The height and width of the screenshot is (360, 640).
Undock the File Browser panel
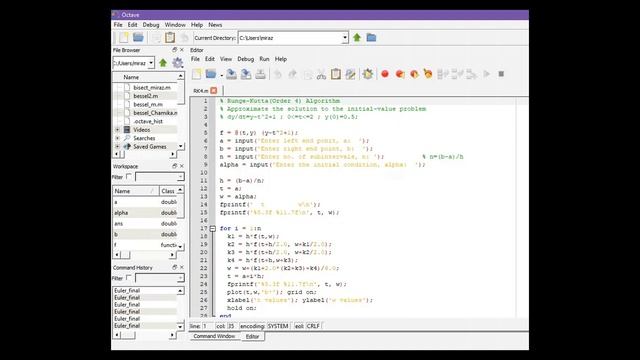pos(174,50)
